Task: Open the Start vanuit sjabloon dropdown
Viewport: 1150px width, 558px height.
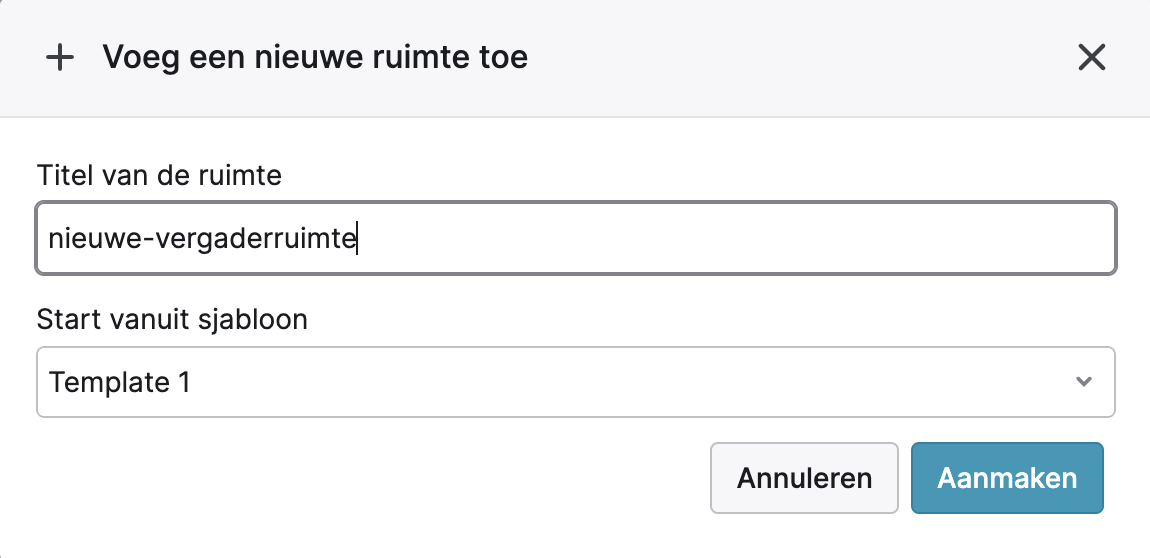Action: (x=575, y=382)
